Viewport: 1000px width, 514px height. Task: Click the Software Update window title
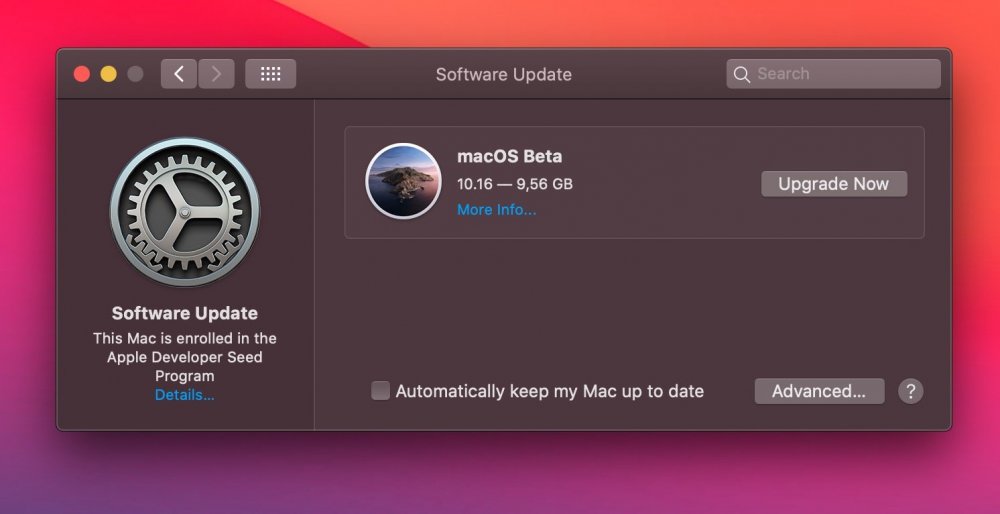coord(503,75)
